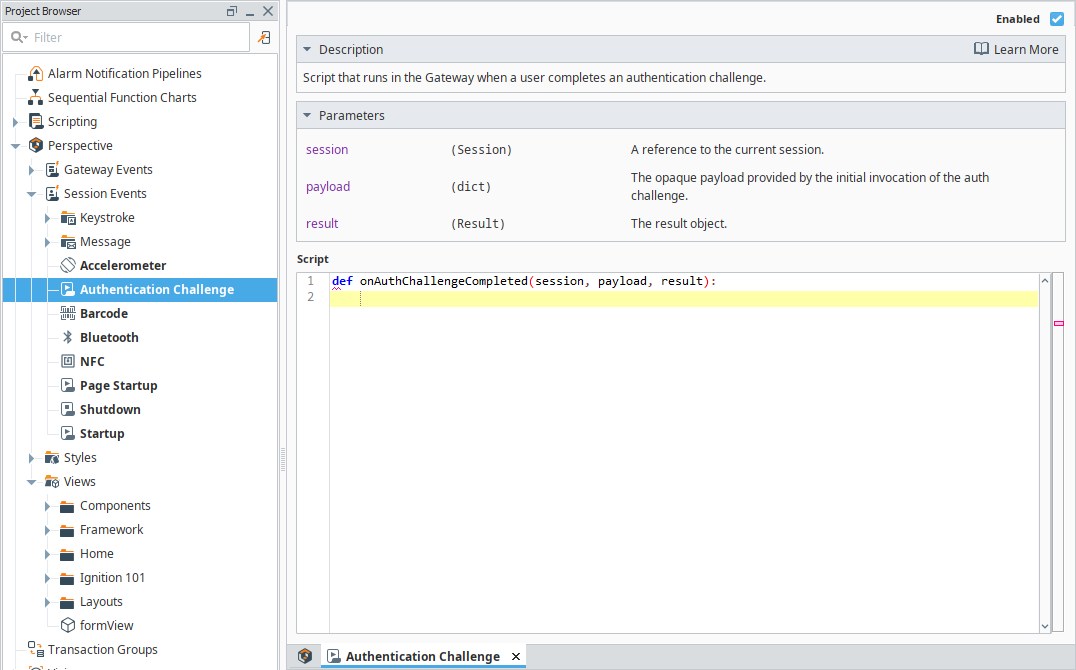Click the formView view icon
This screenshot has height=670, width=1076.
pos(68,625)
